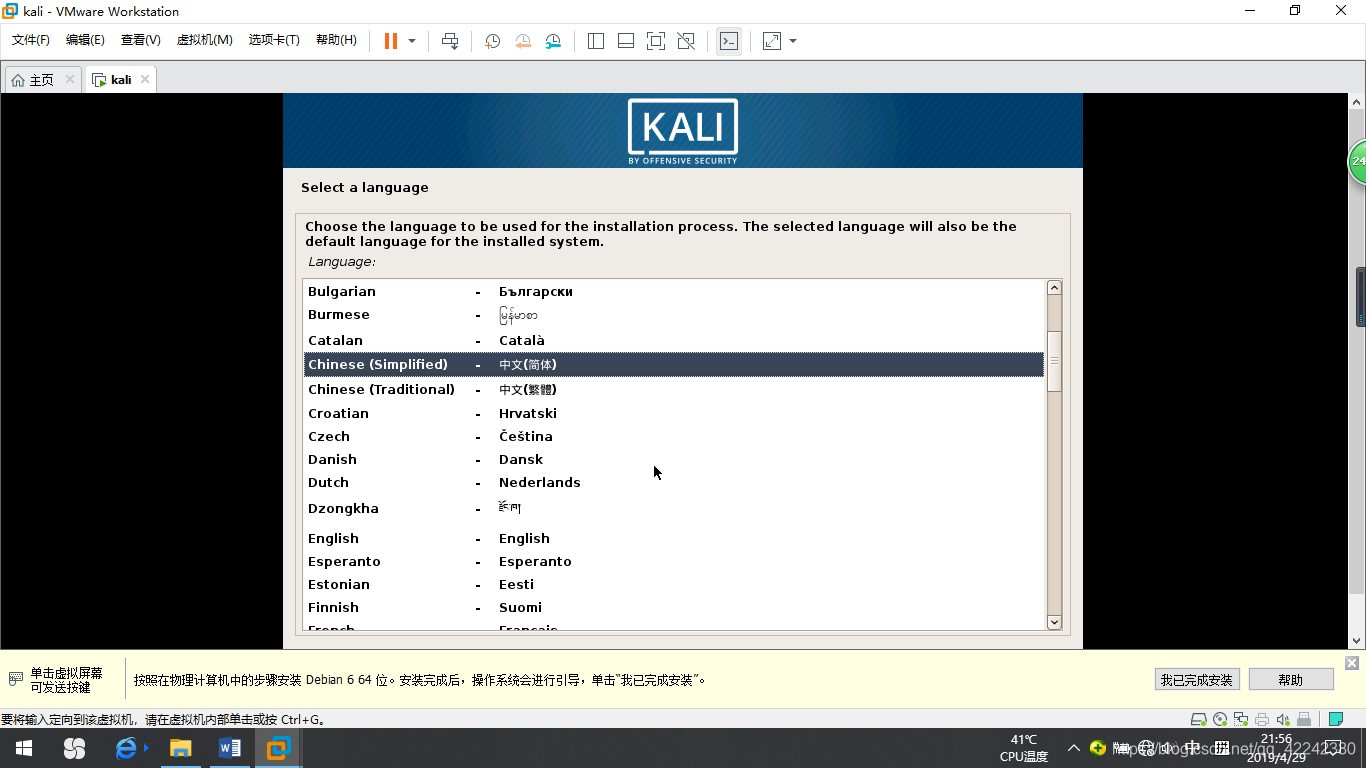Select Estonian in the language list
The image size is (1366, 768).
point(674,584)
